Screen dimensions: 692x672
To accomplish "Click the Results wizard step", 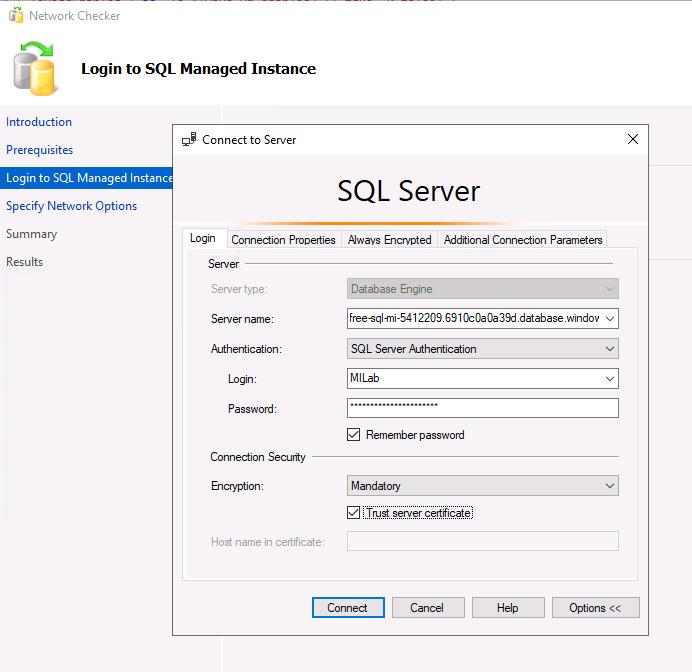I will pos(24,262).
